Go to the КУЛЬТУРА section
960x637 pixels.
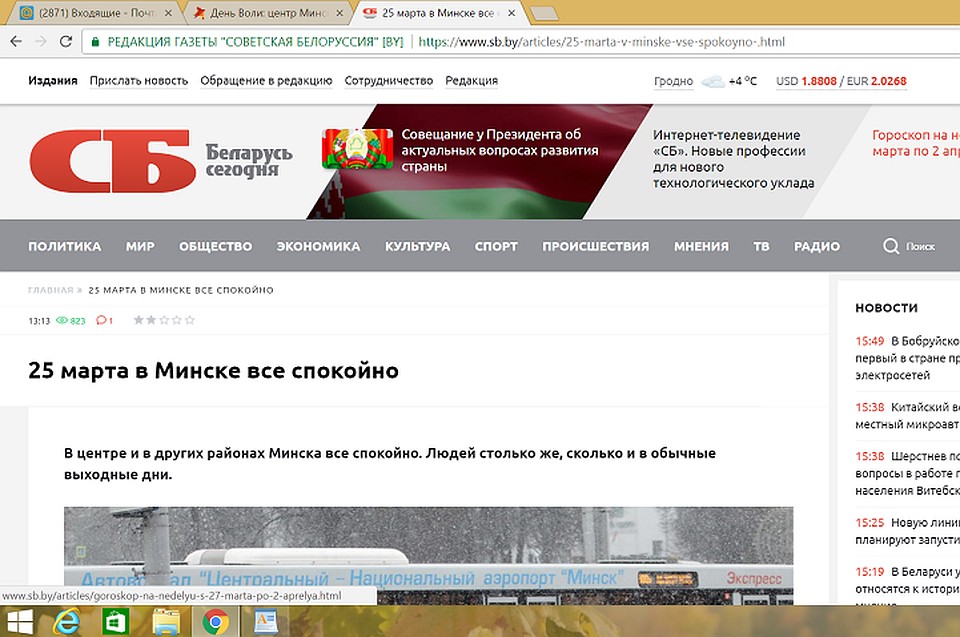coord(418,246)
